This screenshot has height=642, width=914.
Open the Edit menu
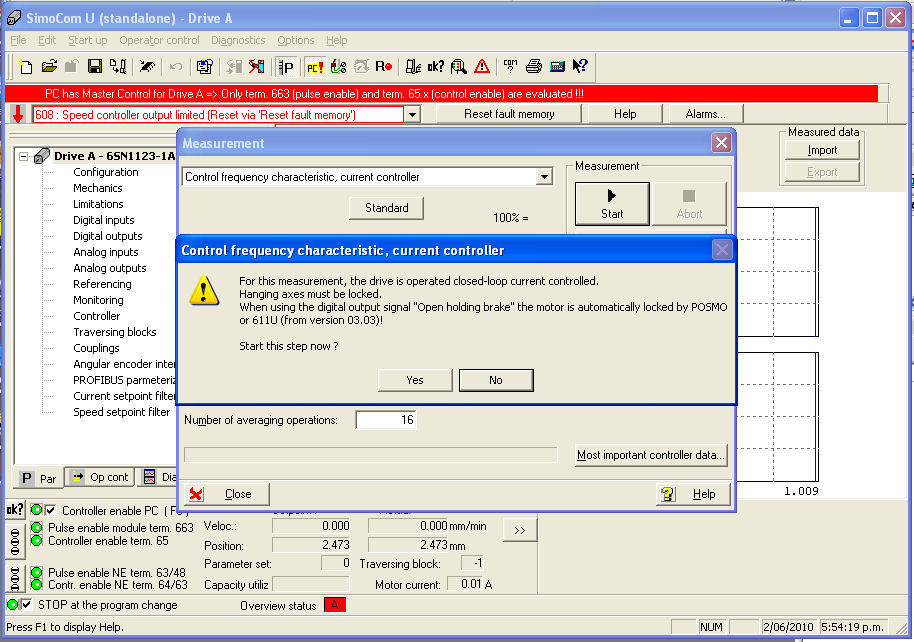tap(47, 40)
